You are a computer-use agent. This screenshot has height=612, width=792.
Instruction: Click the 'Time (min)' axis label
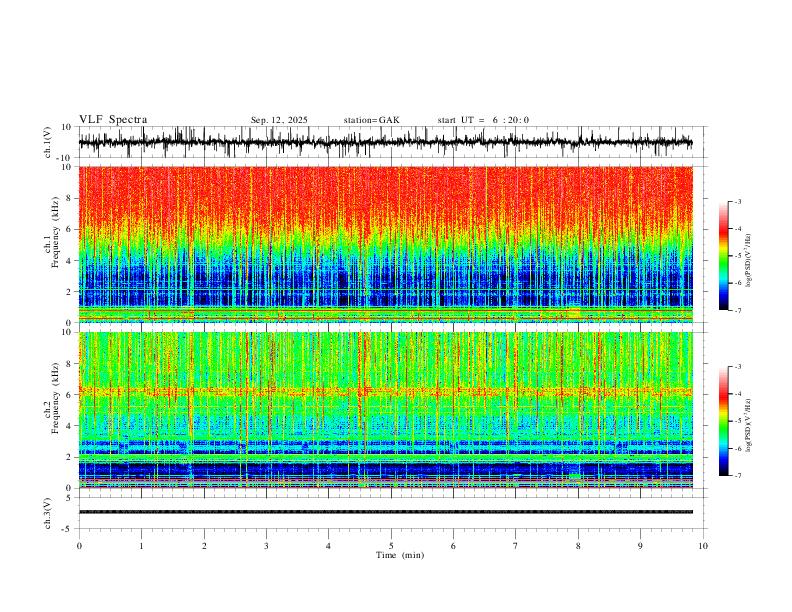[400, 555]
